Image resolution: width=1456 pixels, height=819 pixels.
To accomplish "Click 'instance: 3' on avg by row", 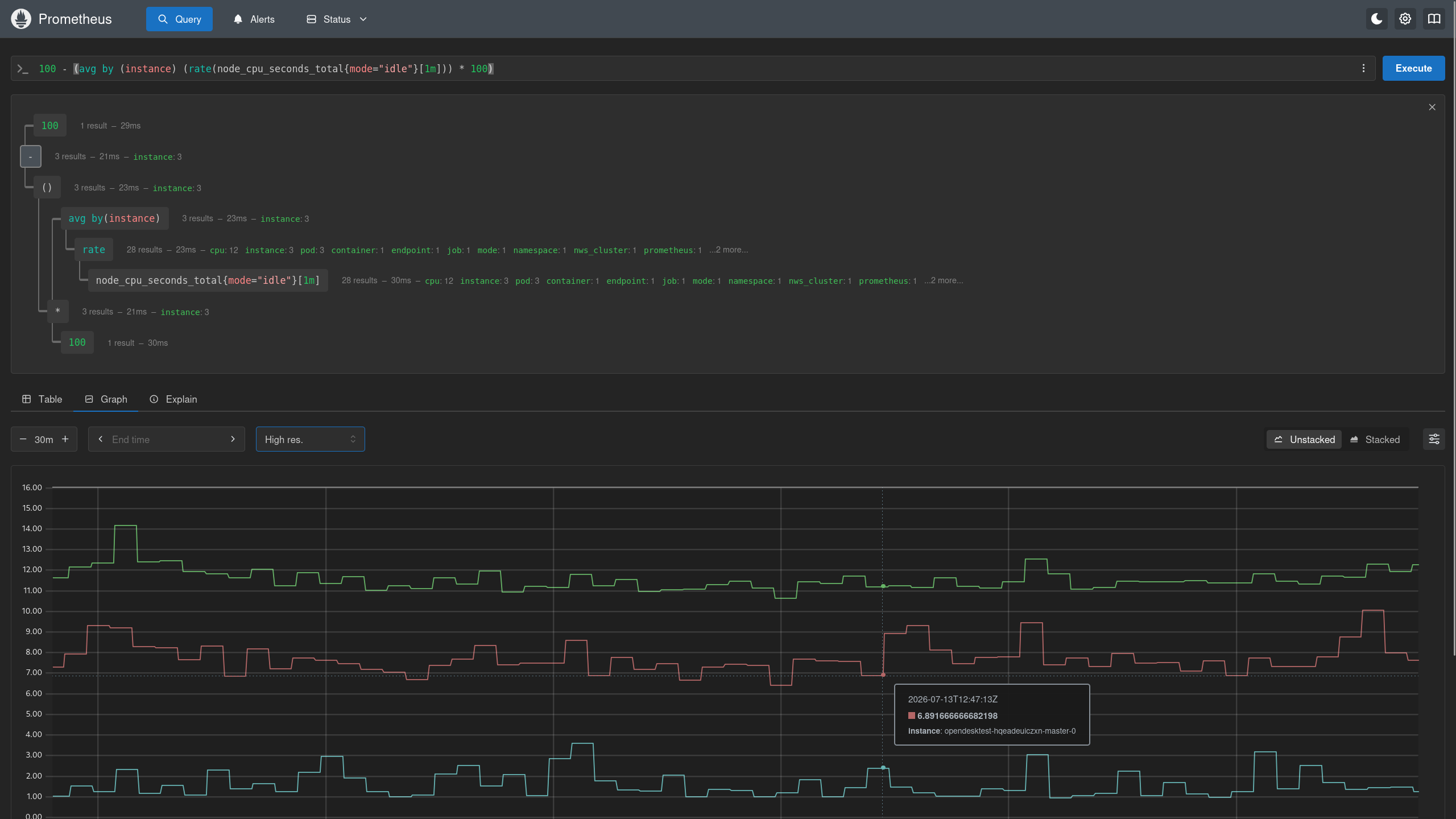I will 285,219.
